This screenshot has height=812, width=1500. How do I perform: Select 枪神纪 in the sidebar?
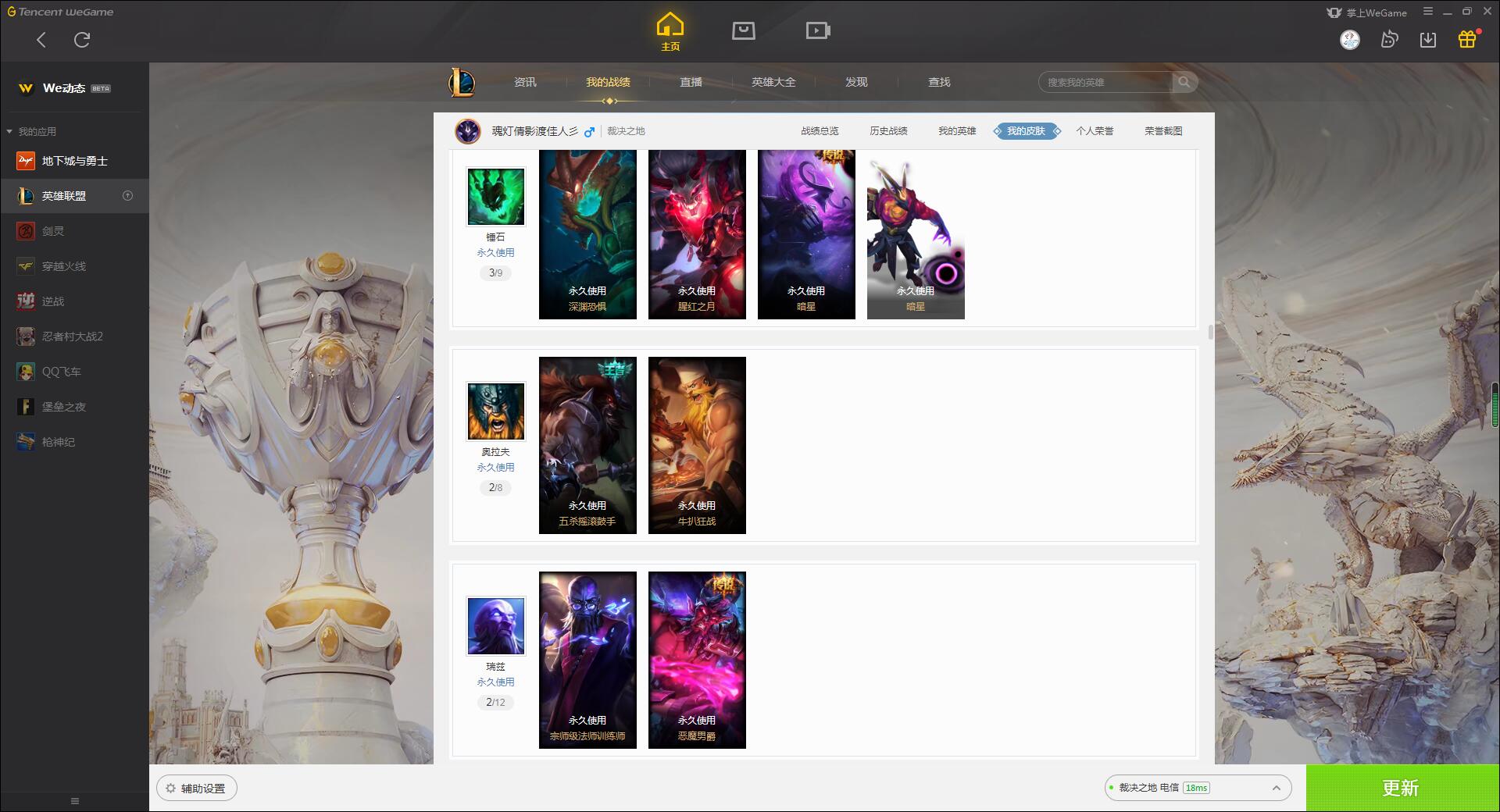(x=74, y=442)
